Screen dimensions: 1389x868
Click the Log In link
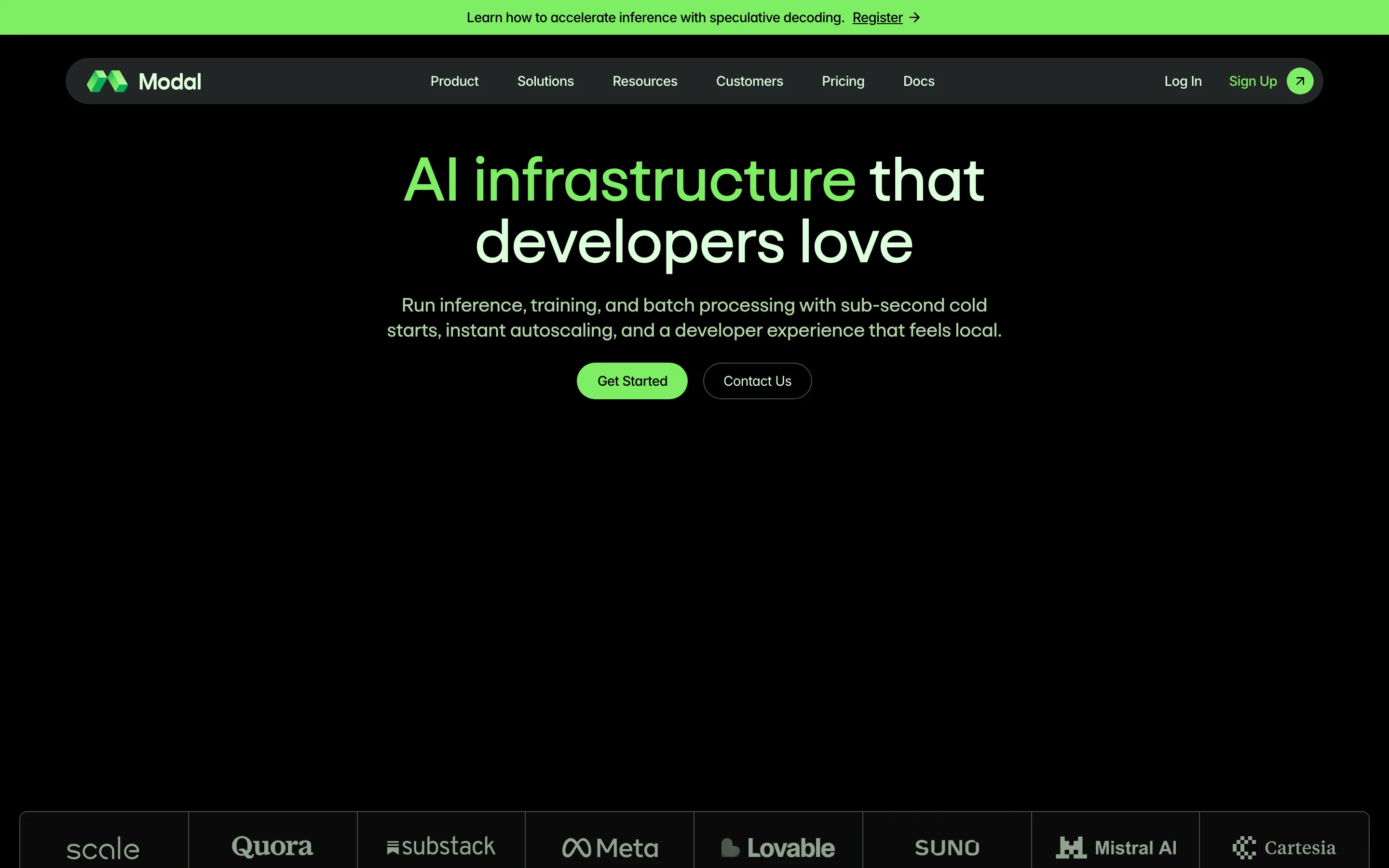coord(1183,81)
